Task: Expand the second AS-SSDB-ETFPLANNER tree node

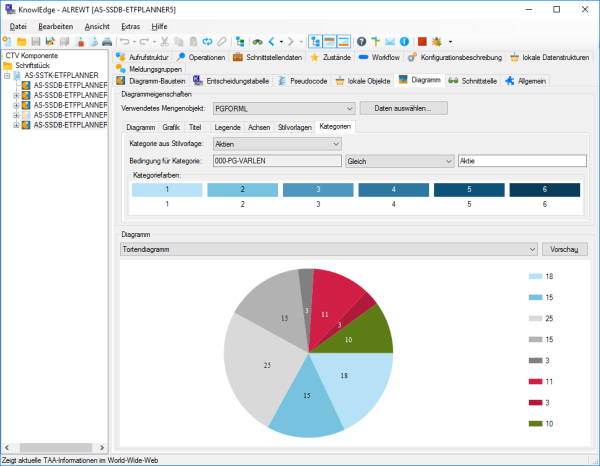Action: coord(16,95)
